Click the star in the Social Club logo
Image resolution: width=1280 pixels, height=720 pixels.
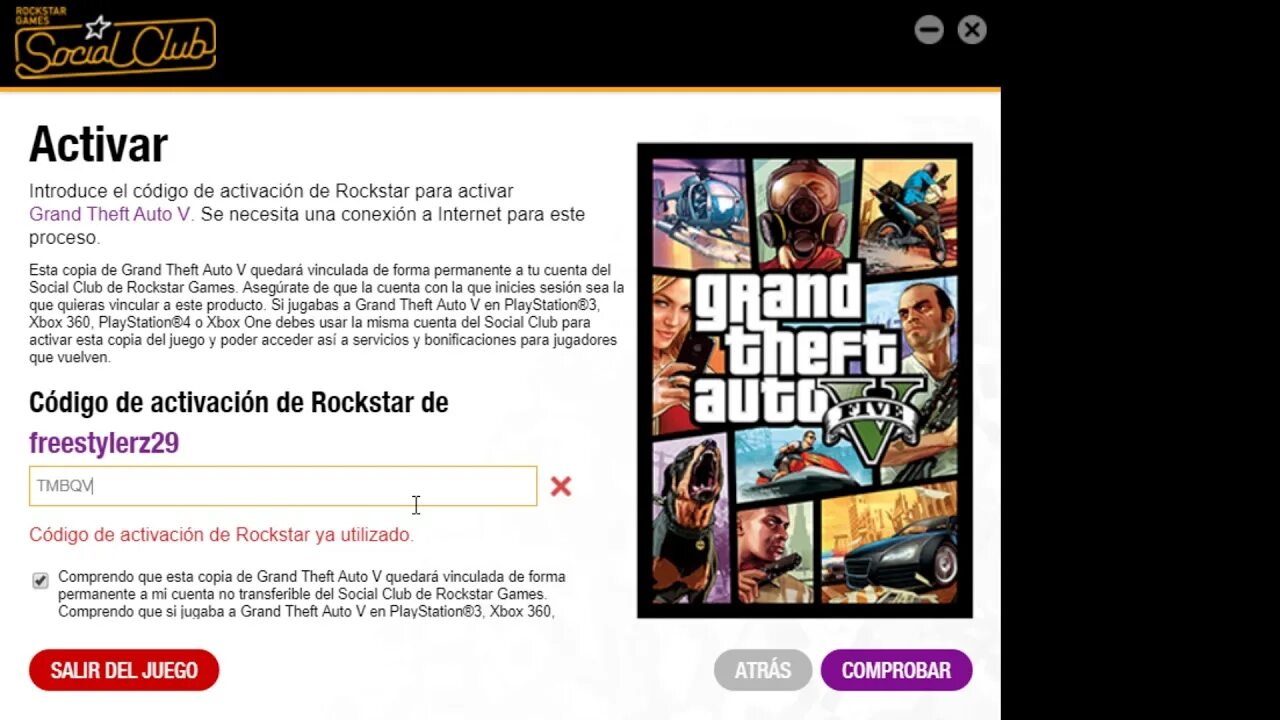(x=98, y=27)
